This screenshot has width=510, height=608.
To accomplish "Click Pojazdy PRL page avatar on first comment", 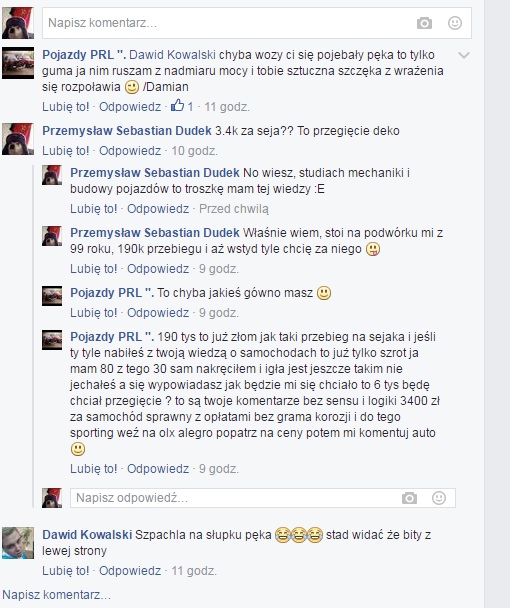I will pos(18,63).
